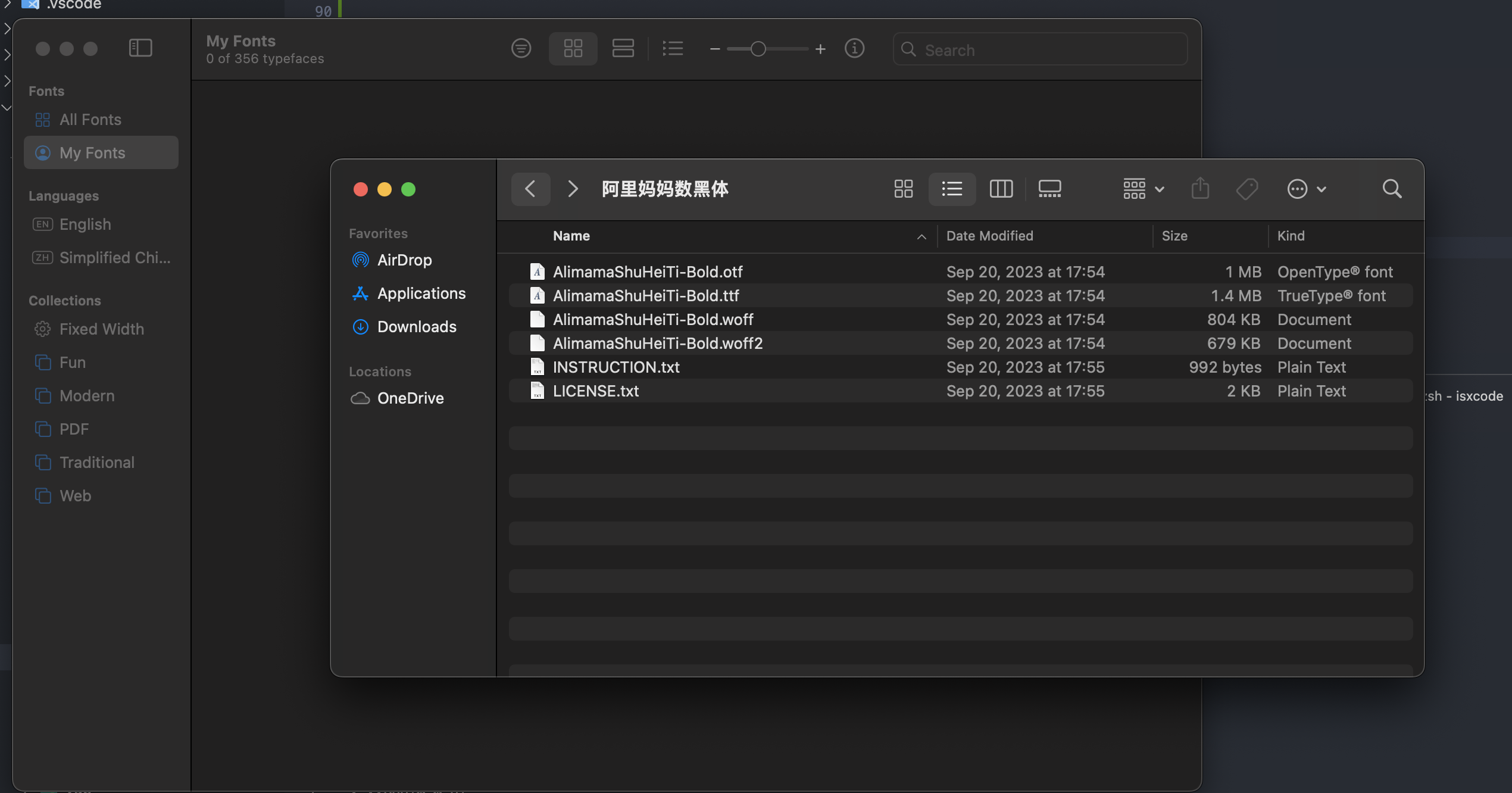
Task: Open Modern collection
Action: tap(101, 396)
